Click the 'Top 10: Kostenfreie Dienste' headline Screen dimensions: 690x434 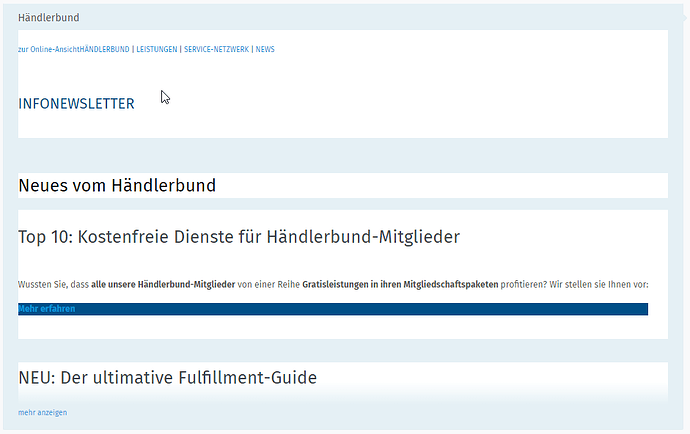pyautogui.click(x=239, y=237)
